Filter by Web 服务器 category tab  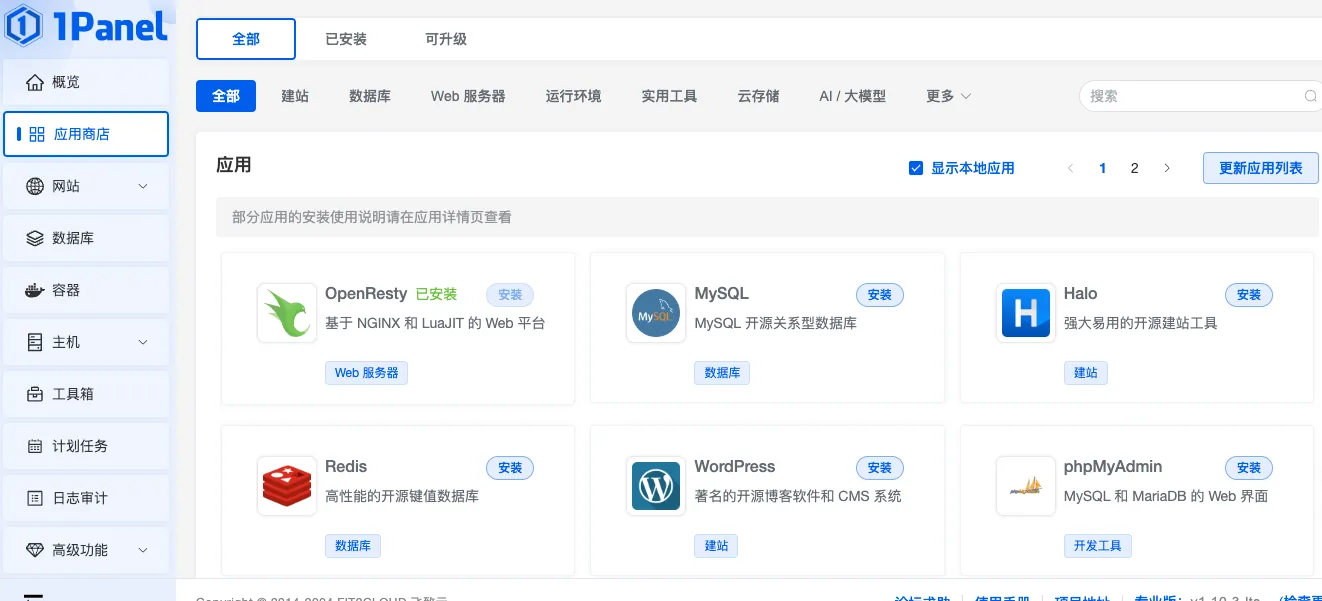tap(468, 96)
